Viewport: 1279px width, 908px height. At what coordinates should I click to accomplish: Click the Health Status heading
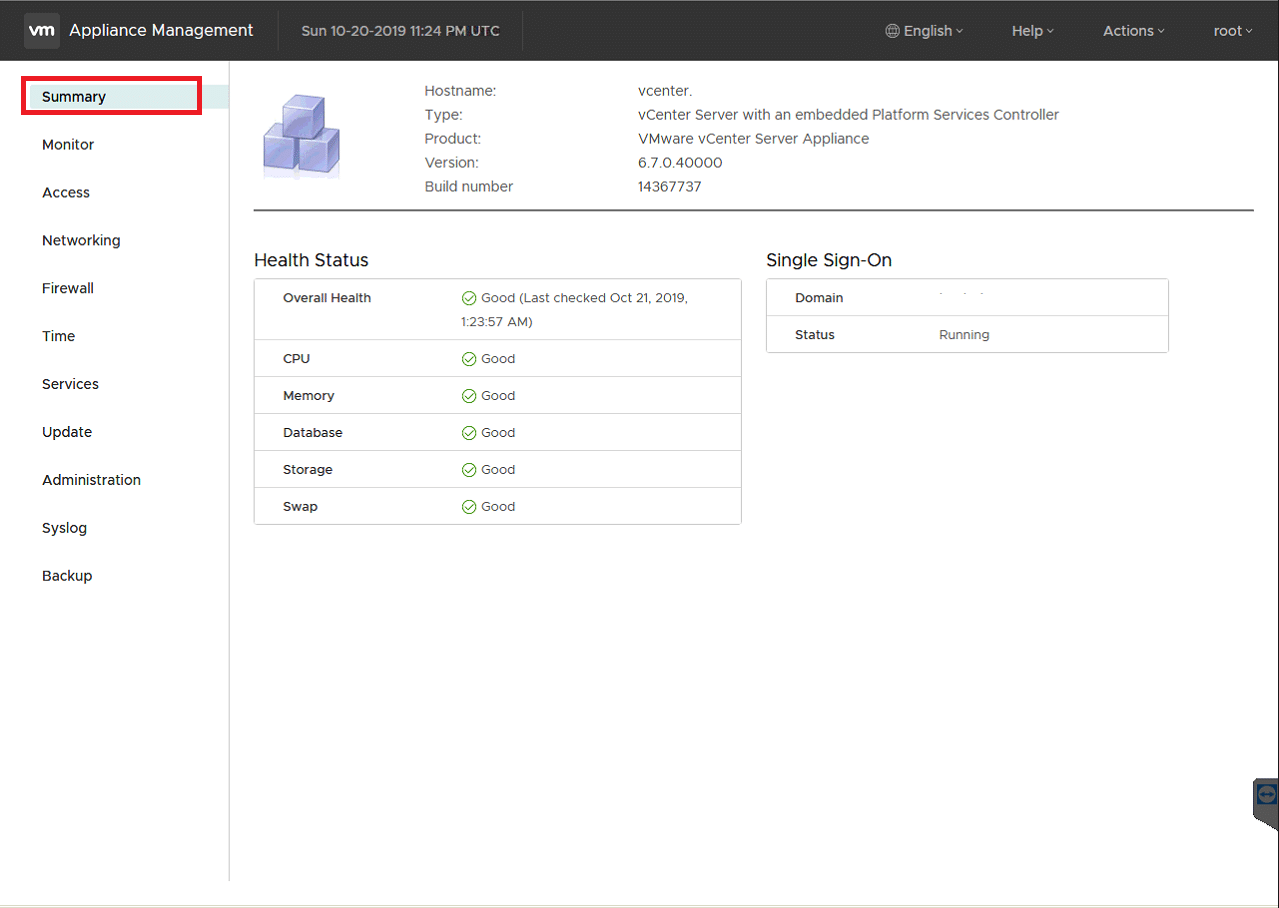[311, 260]
